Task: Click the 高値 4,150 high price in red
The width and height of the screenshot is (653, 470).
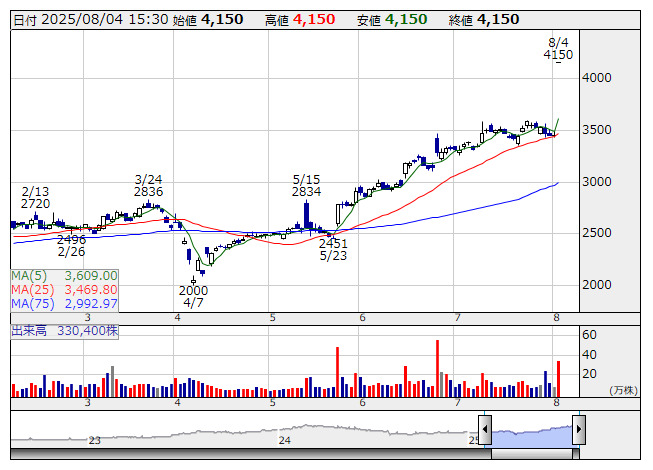Action: [300, 20]
